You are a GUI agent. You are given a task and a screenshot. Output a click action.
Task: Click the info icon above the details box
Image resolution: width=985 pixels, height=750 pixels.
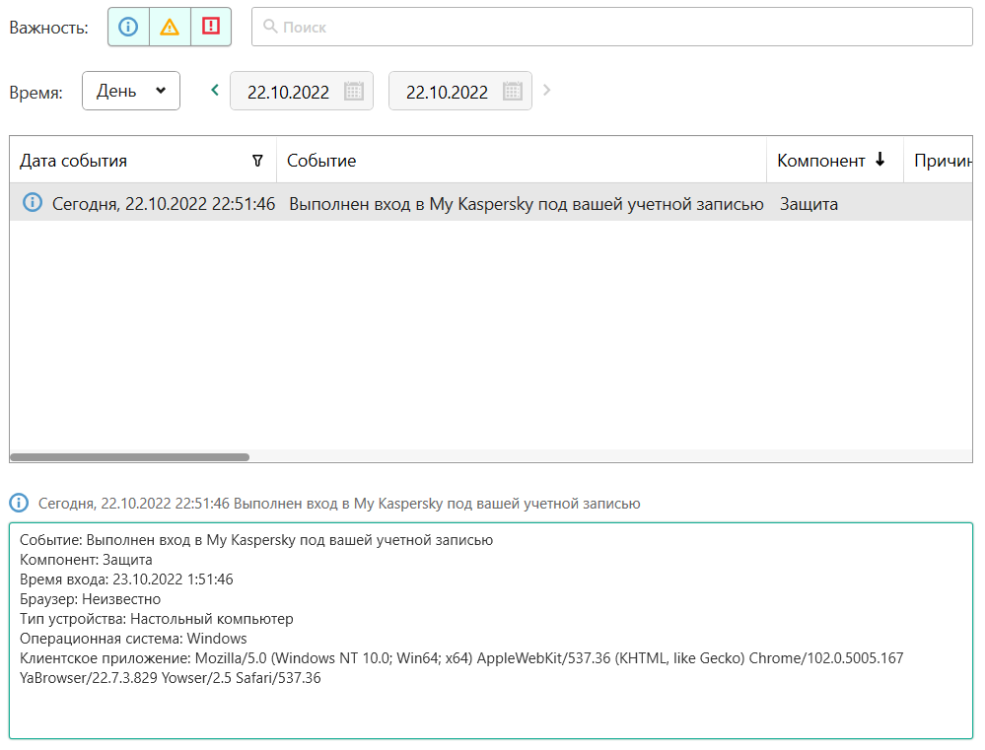point(19,503)
